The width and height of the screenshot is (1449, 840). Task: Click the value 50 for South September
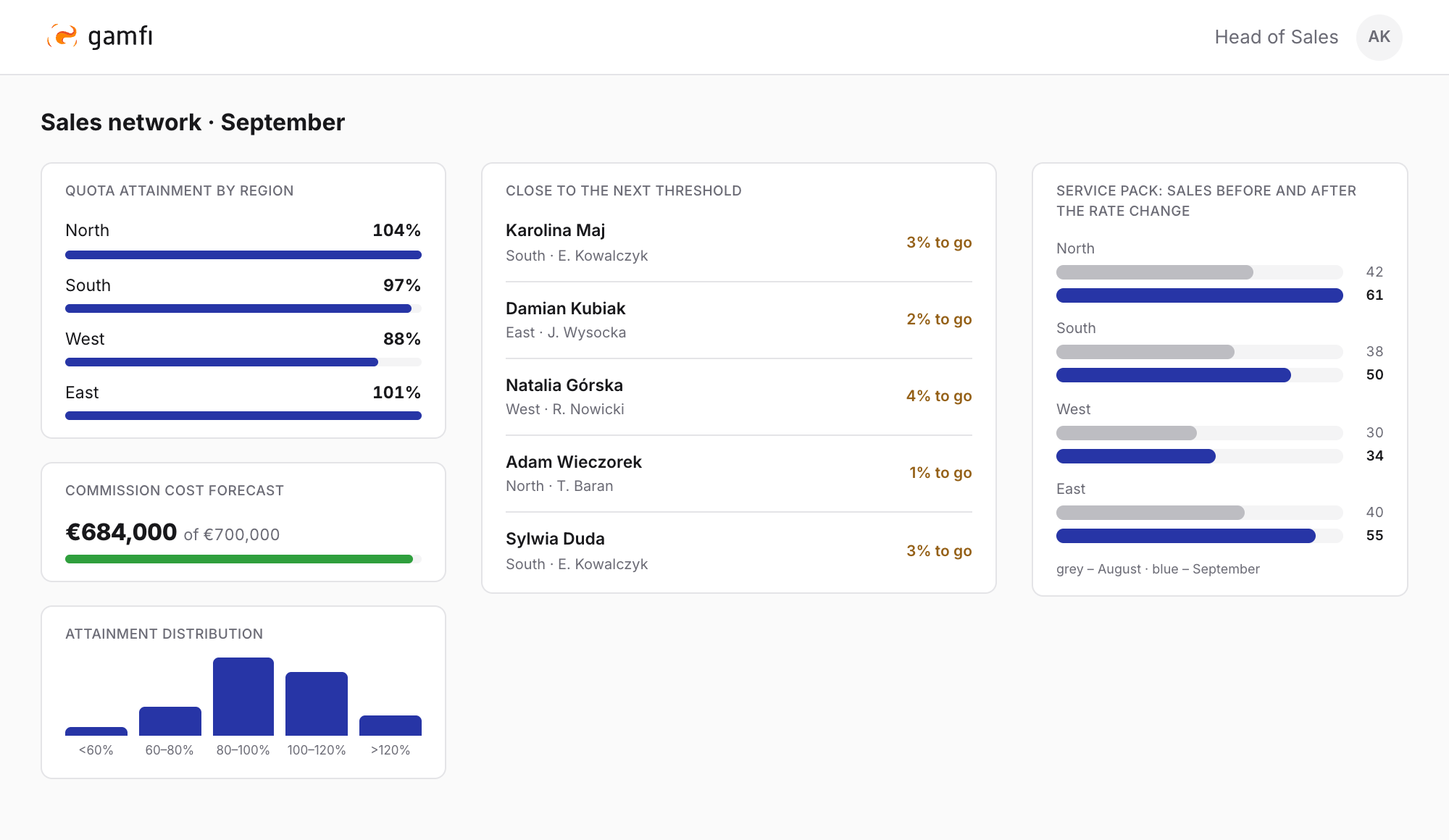(x=1374, y=374)
